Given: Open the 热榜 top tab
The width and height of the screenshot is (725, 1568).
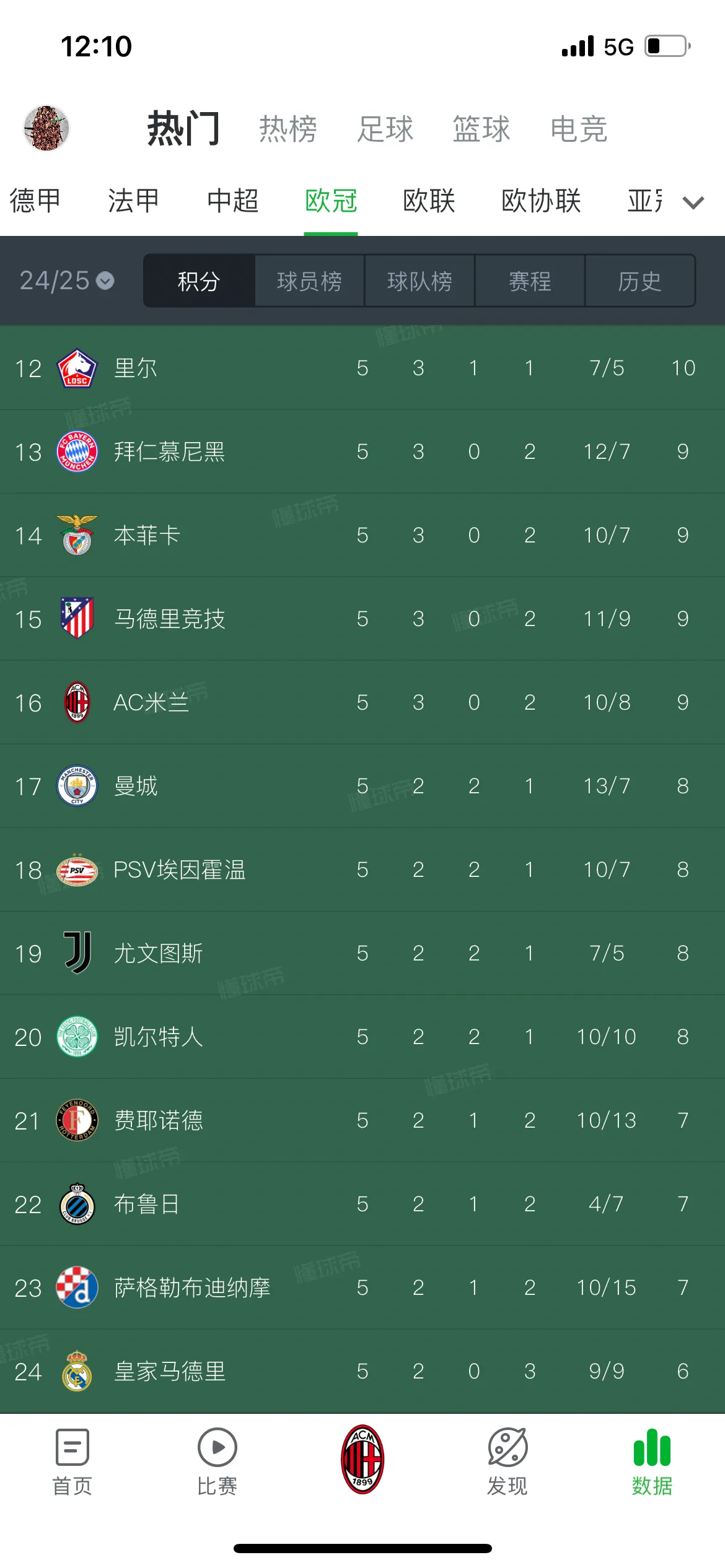Looking at the screenshot, I should pyautogui.click(x=288, y=129).
